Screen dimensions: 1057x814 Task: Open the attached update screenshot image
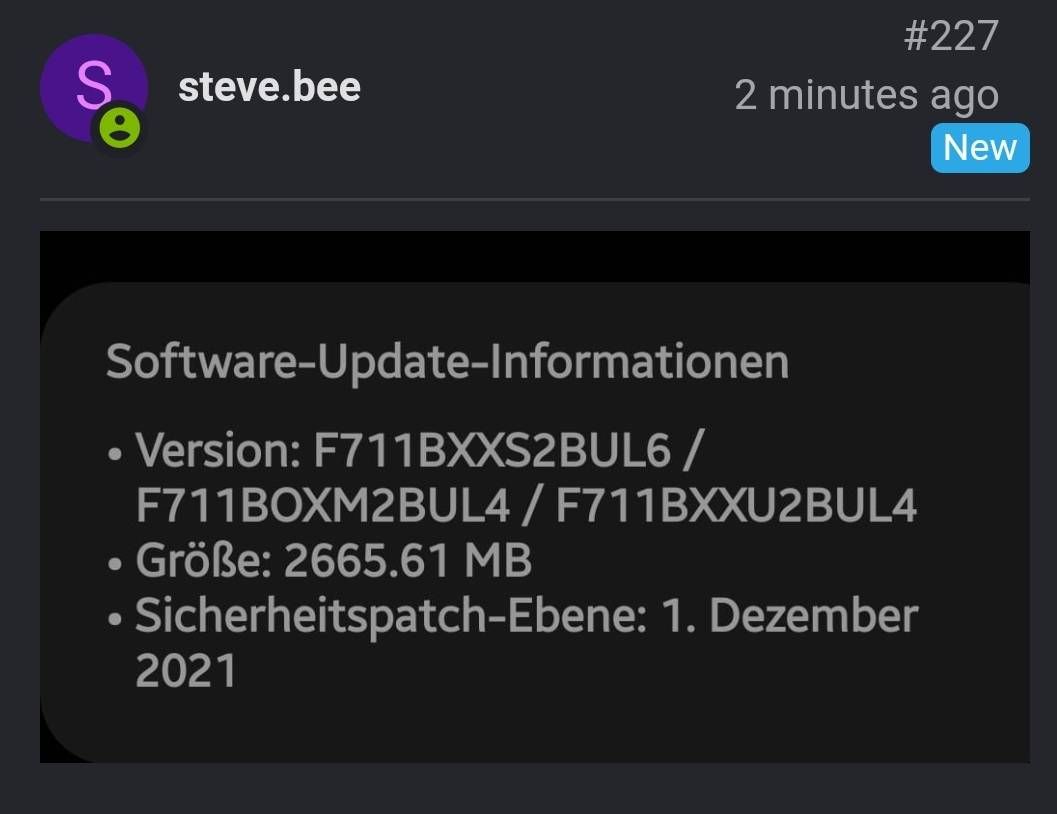535,497
